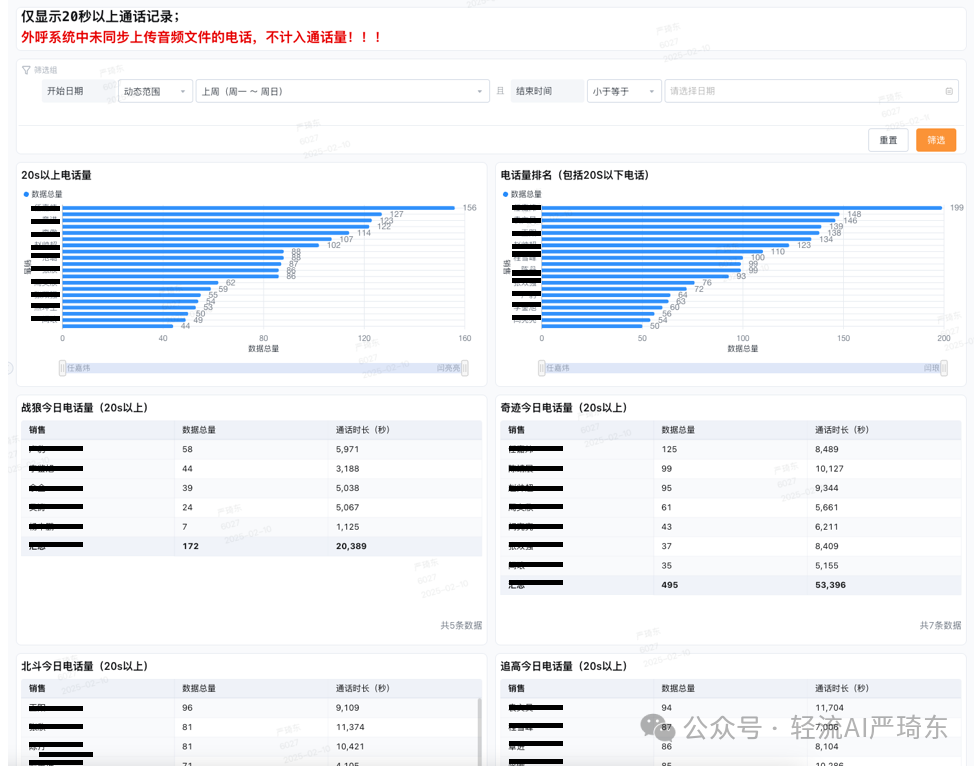
Task: Select the 开始日期 filter label
Action: 65,91
